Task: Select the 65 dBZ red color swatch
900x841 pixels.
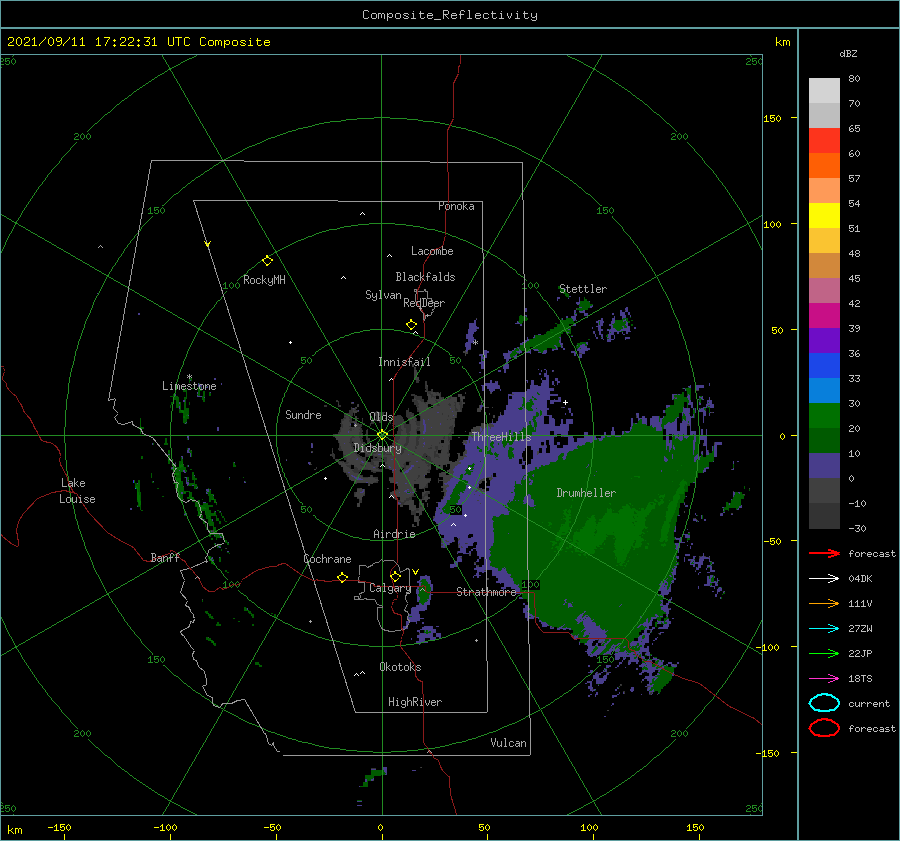Action: pos(824,141)
